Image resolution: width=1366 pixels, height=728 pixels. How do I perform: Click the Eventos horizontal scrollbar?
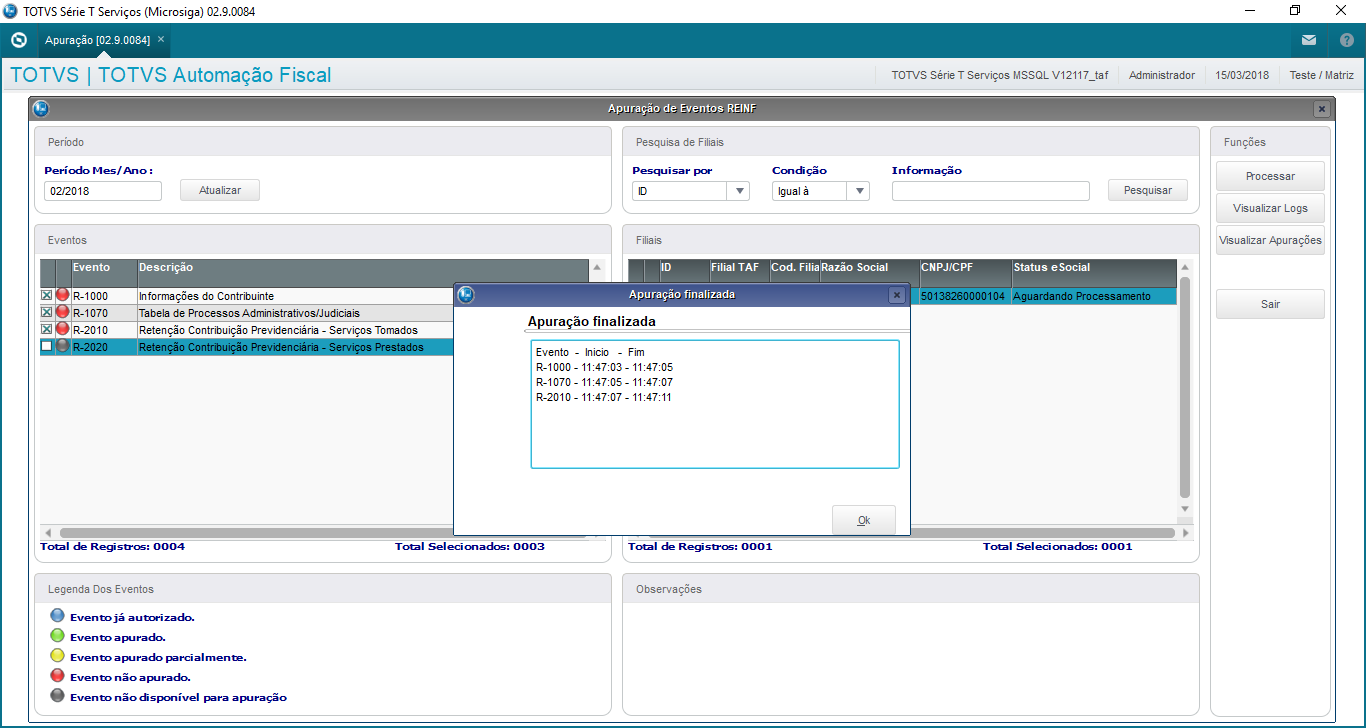click(x=323, y=533)
